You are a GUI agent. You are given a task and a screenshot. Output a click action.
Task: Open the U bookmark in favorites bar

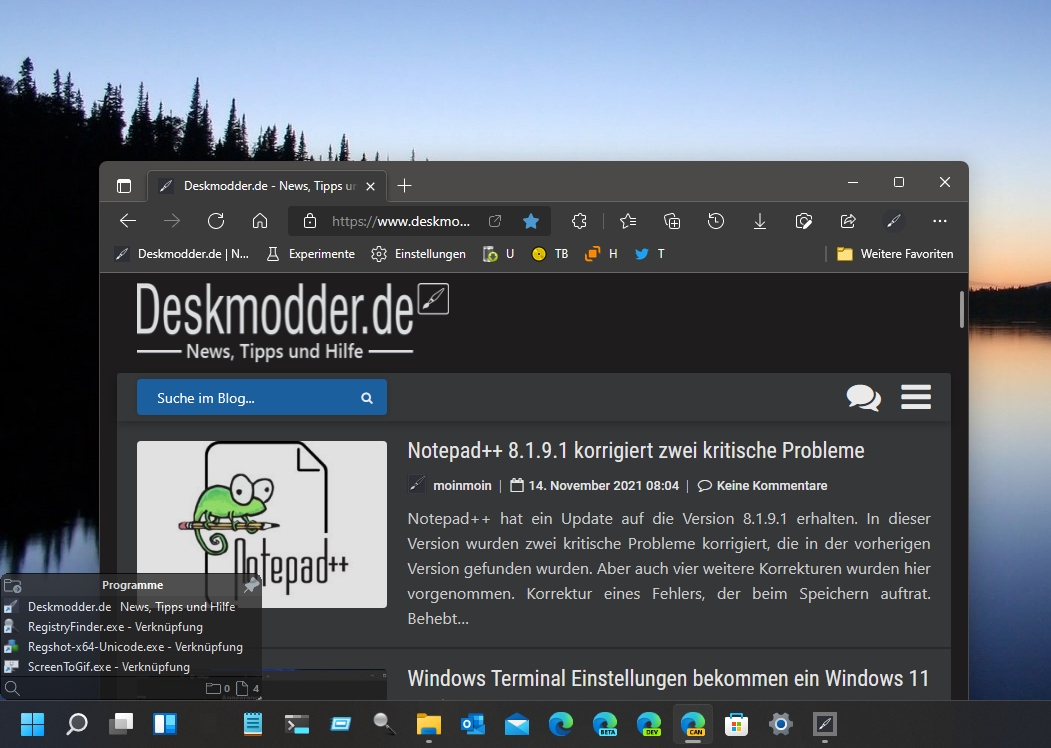499,254
